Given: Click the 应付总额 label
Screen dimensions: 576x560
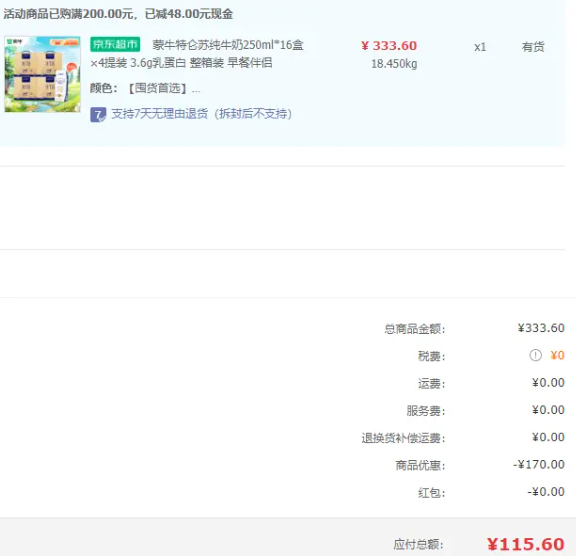Looking at the screenshot, I should (x=418, y=544).
